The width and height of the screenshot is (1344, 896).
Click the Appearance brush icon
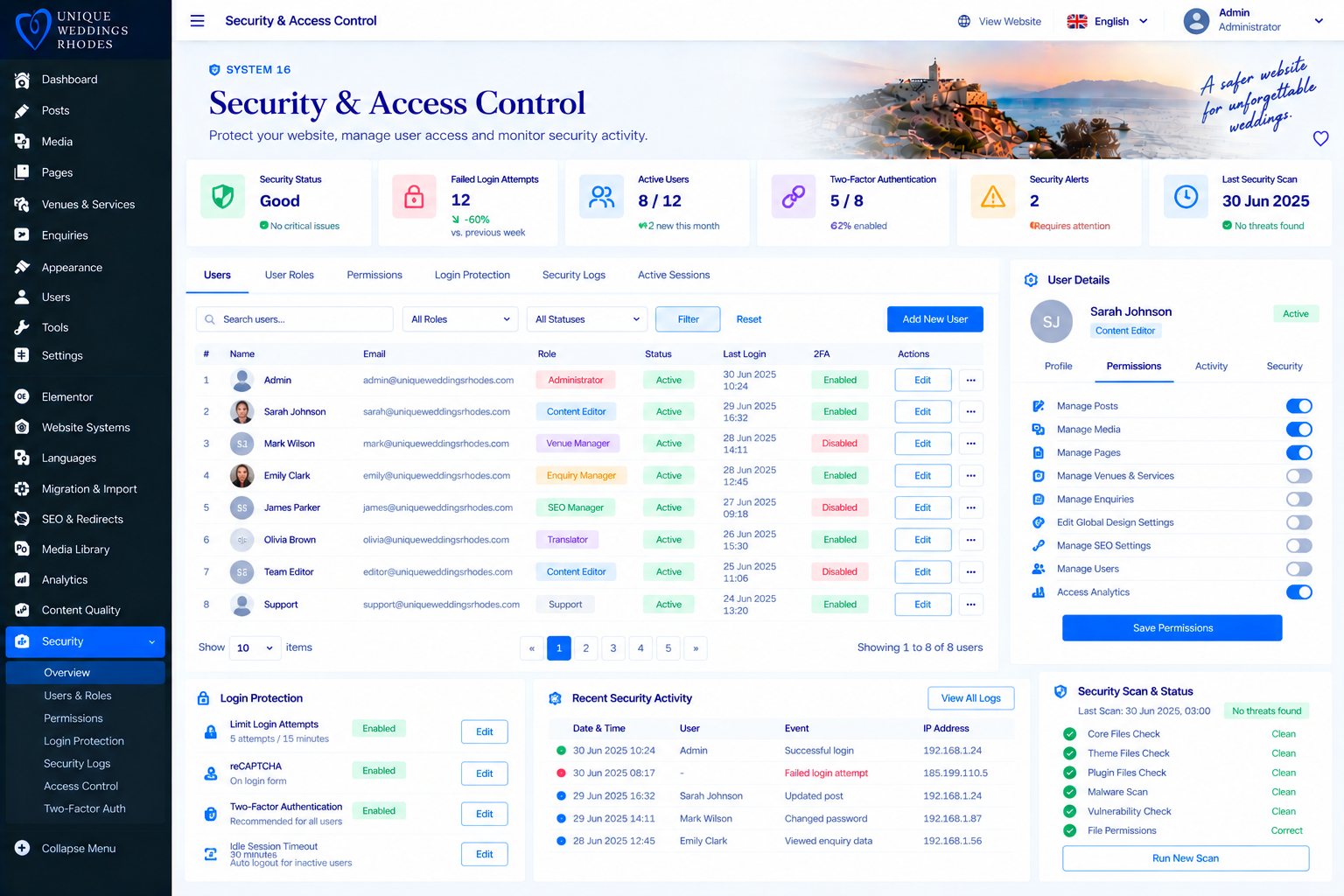click(x=22, y=268)
